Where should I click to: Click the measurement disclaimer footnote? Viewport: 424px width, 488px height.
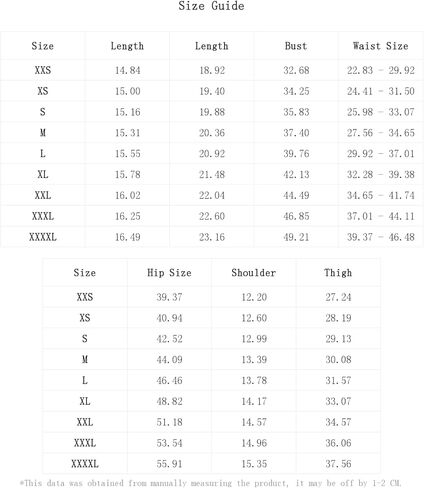(x=211, y=483)
